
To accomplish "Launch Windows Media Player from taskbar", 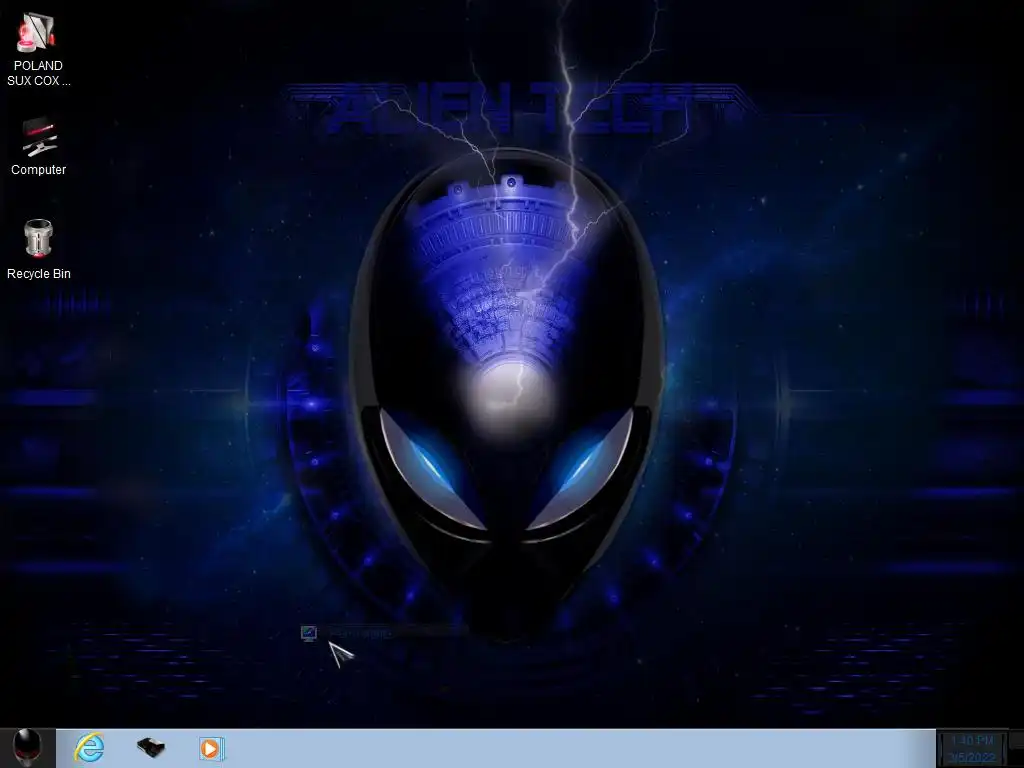I will [212, 748].
